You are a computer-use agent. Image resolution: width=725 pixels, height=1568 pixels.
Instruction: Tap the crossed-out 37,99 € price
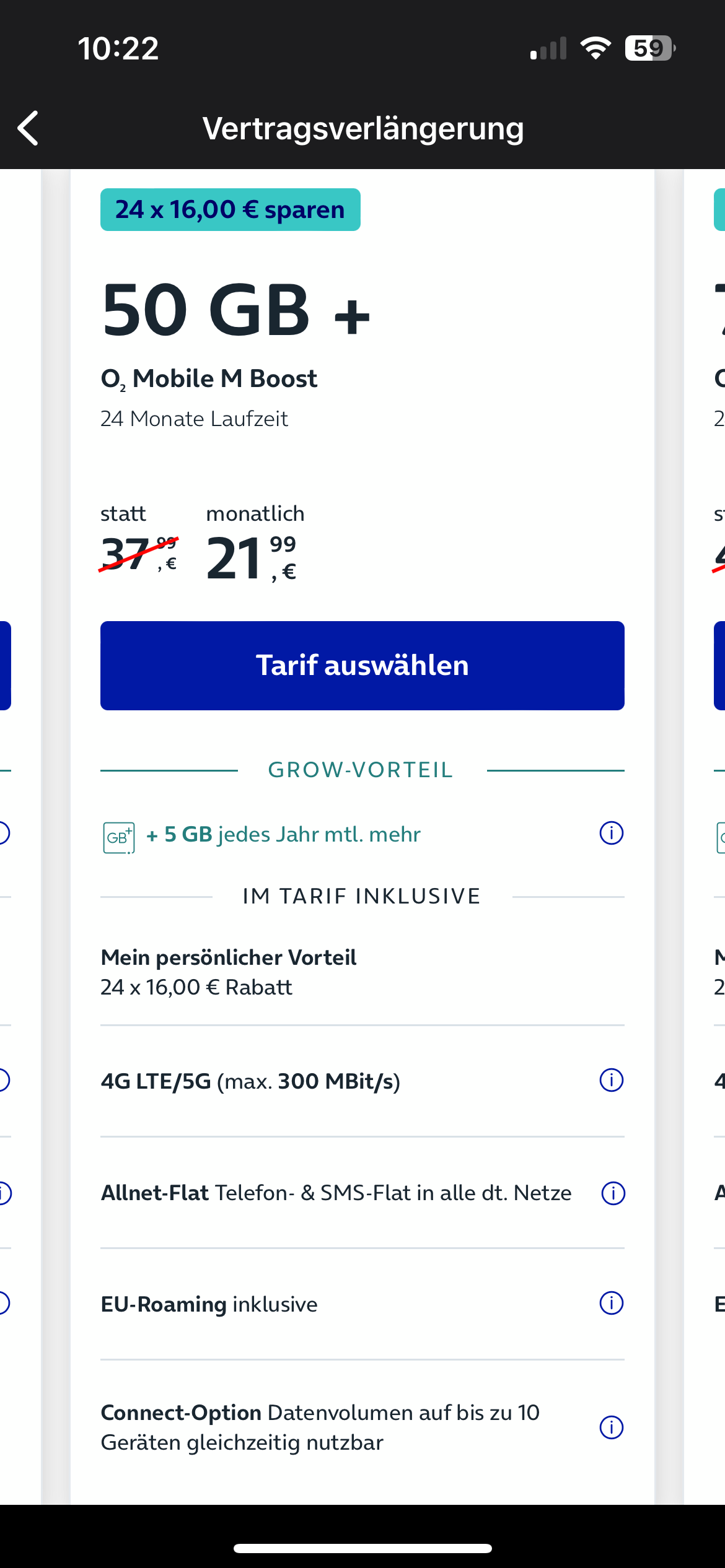[x=139, y=553]
